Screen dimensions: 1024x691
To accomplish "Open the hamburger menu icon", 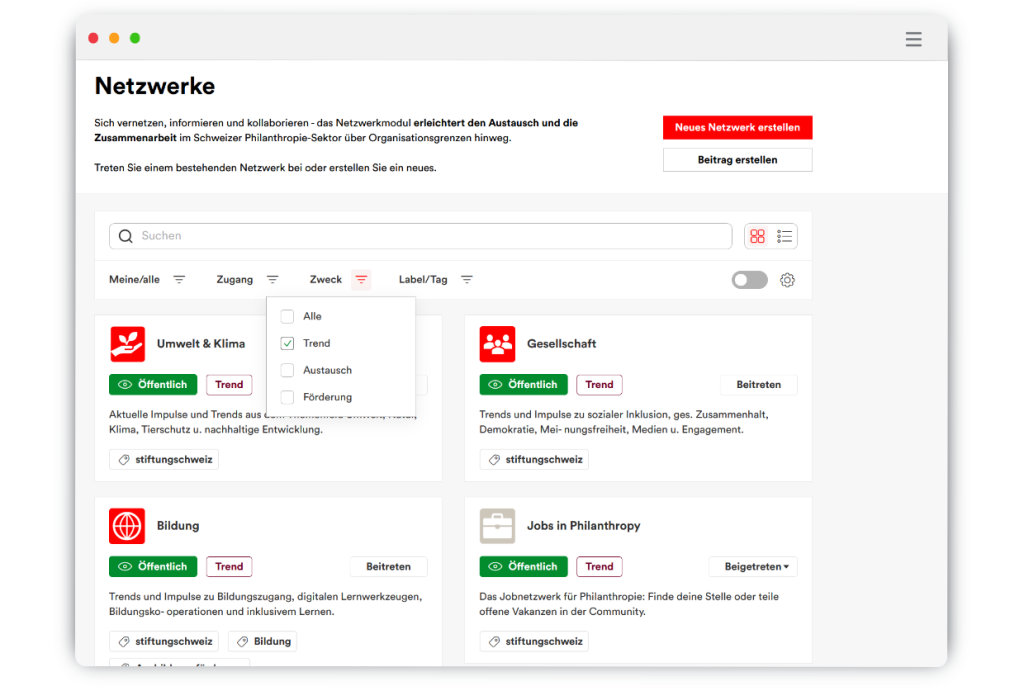I will 913,39.
